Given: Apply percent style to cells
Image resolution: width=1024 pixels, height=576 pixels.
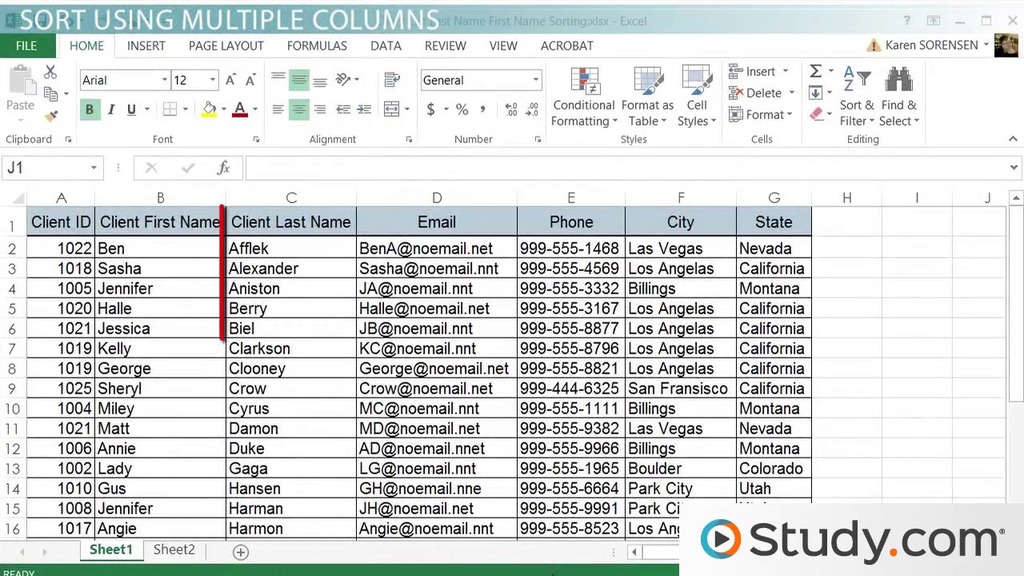Looking at the screenshot, I should pyautogui.click(x=462, y=109).
